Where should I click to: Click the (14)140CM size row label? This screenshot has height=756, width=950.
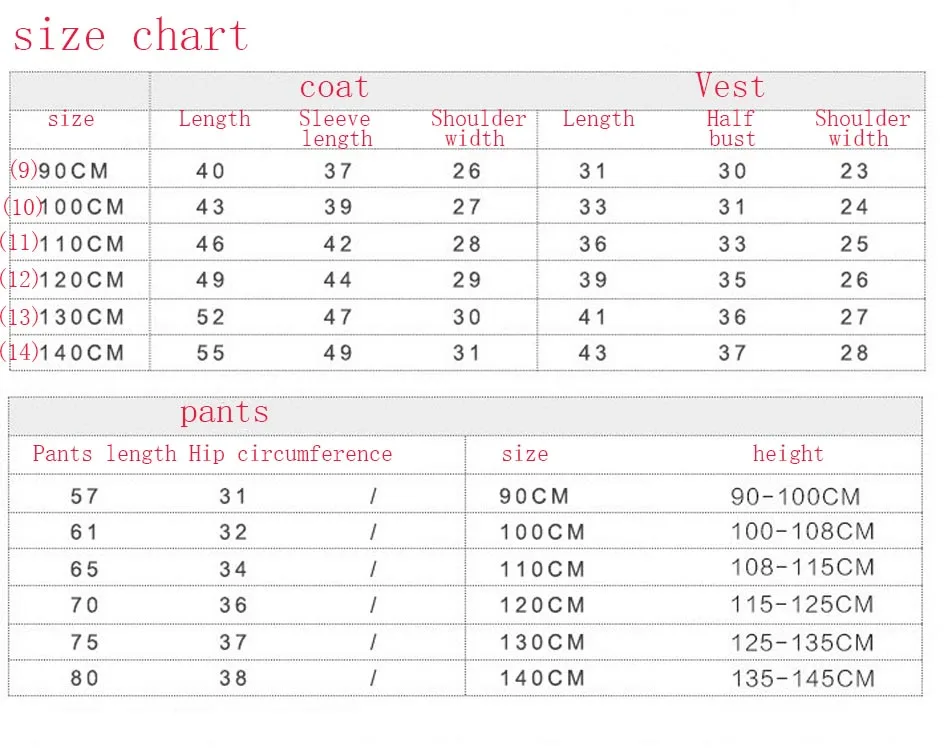63,352
